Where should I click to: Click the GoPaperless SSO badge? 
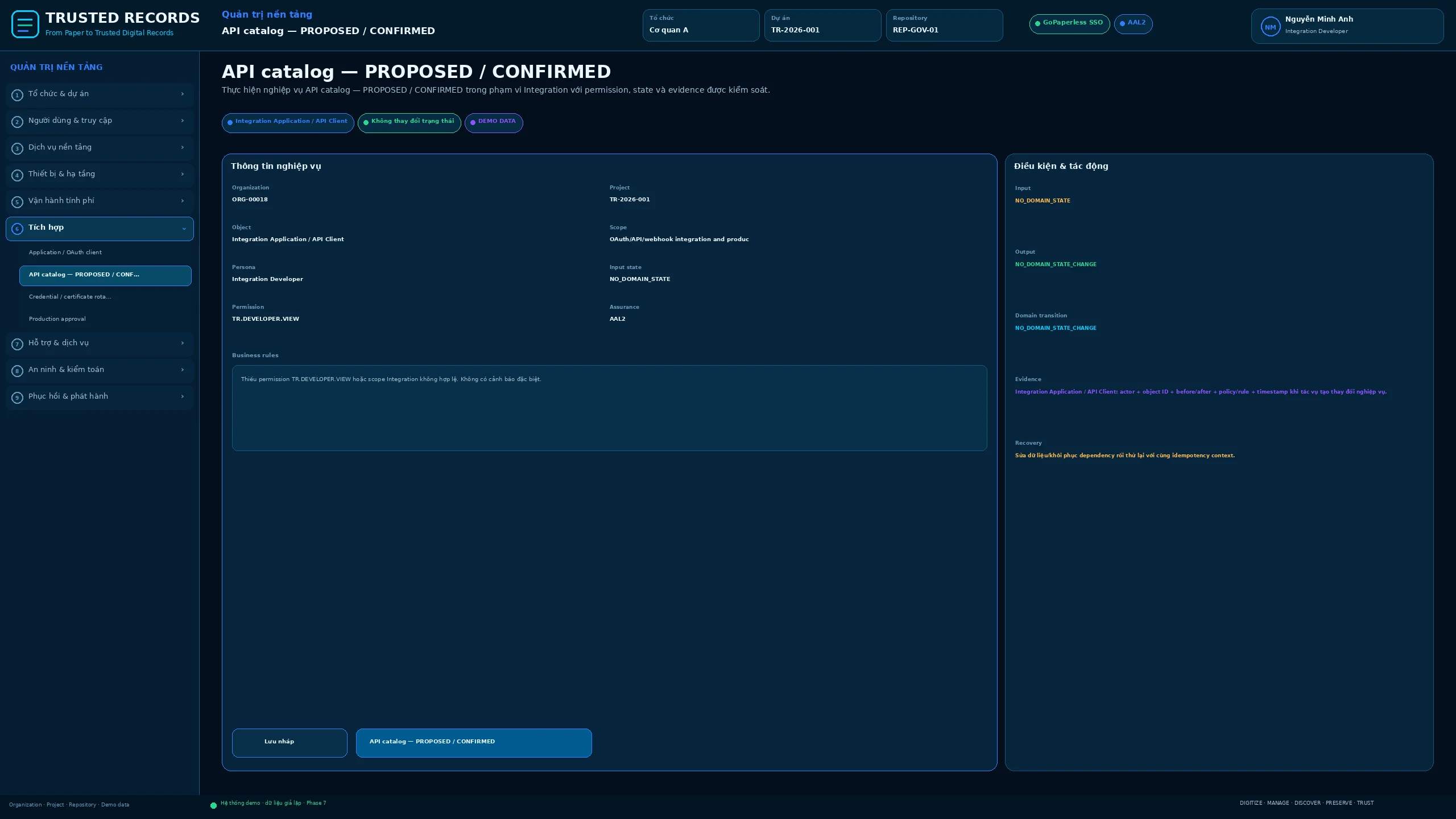click(1069, 24)
